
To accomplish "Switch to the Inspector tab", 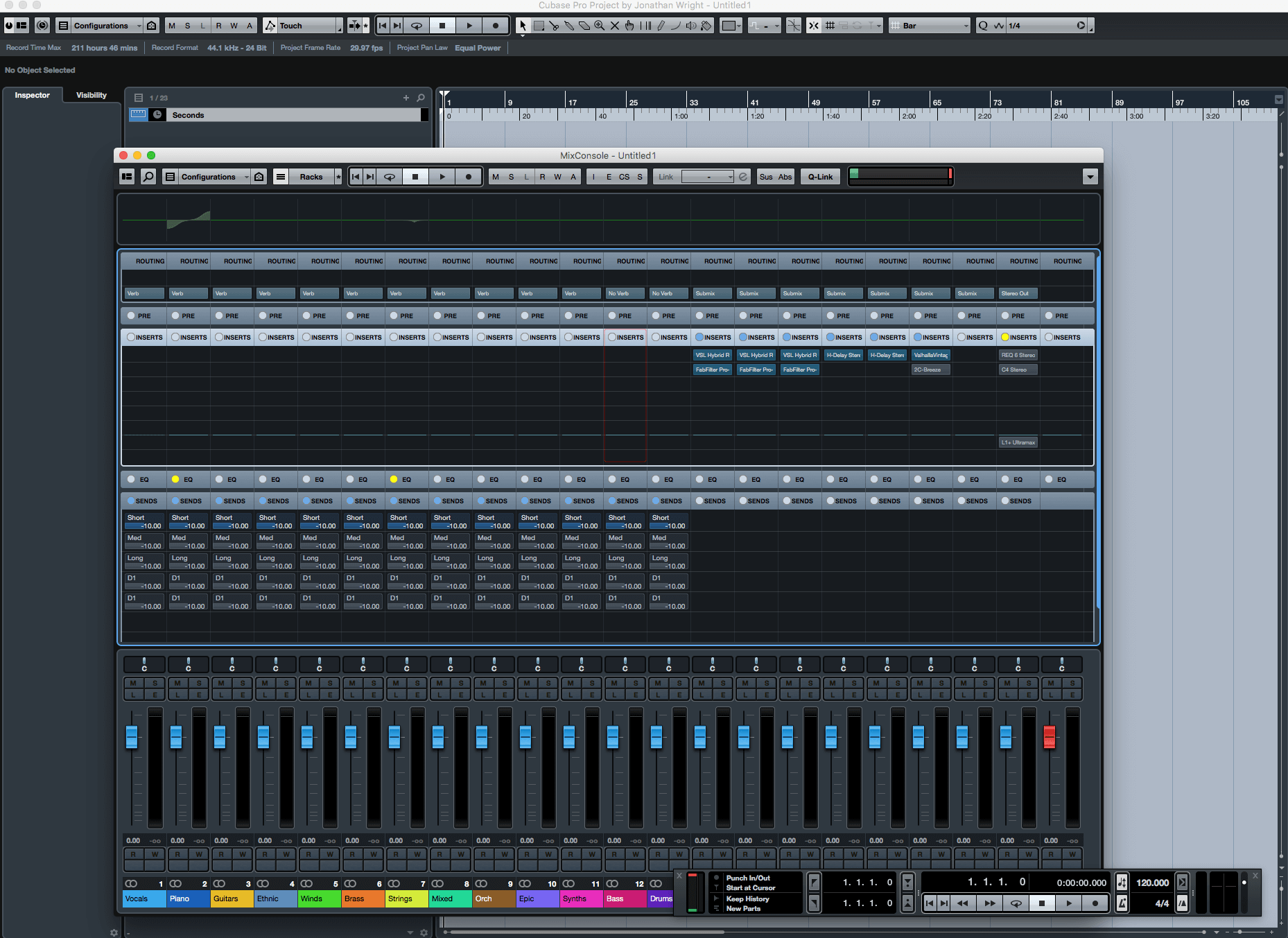I will [x=32, y=95].
